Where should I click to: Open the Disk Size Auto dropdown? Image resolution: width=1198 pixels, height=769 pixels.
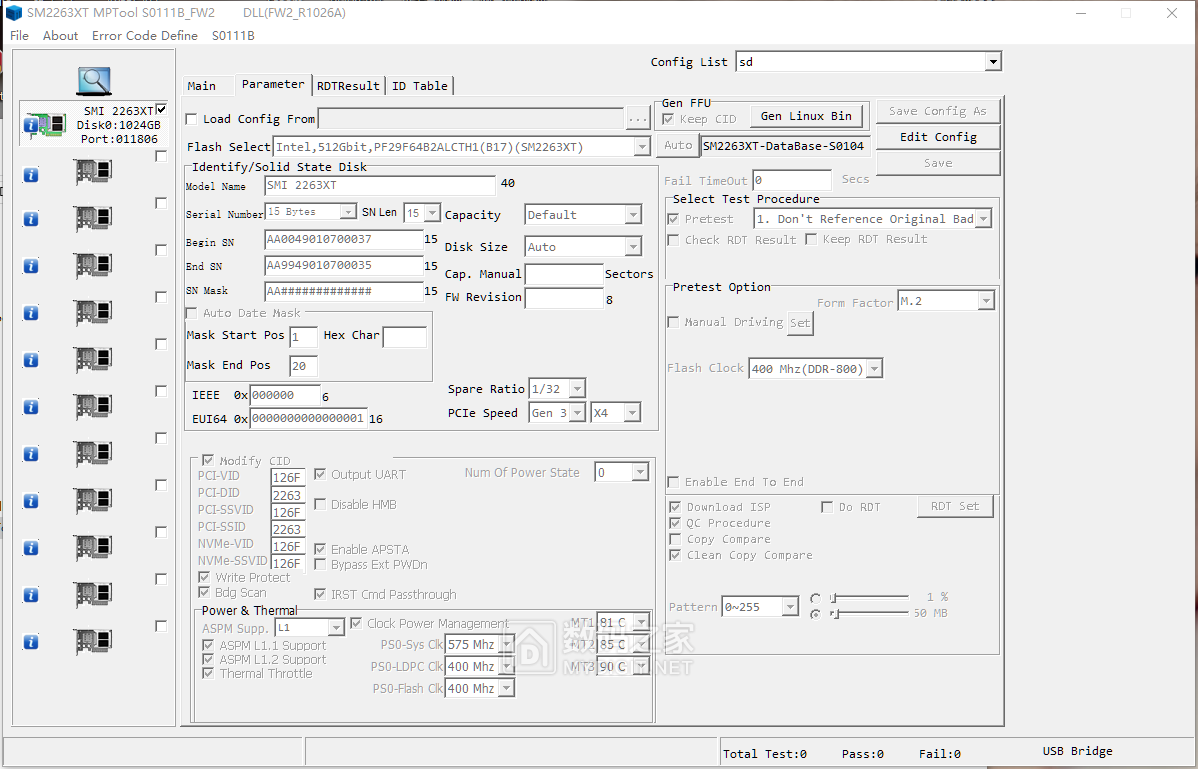[633, 247]
